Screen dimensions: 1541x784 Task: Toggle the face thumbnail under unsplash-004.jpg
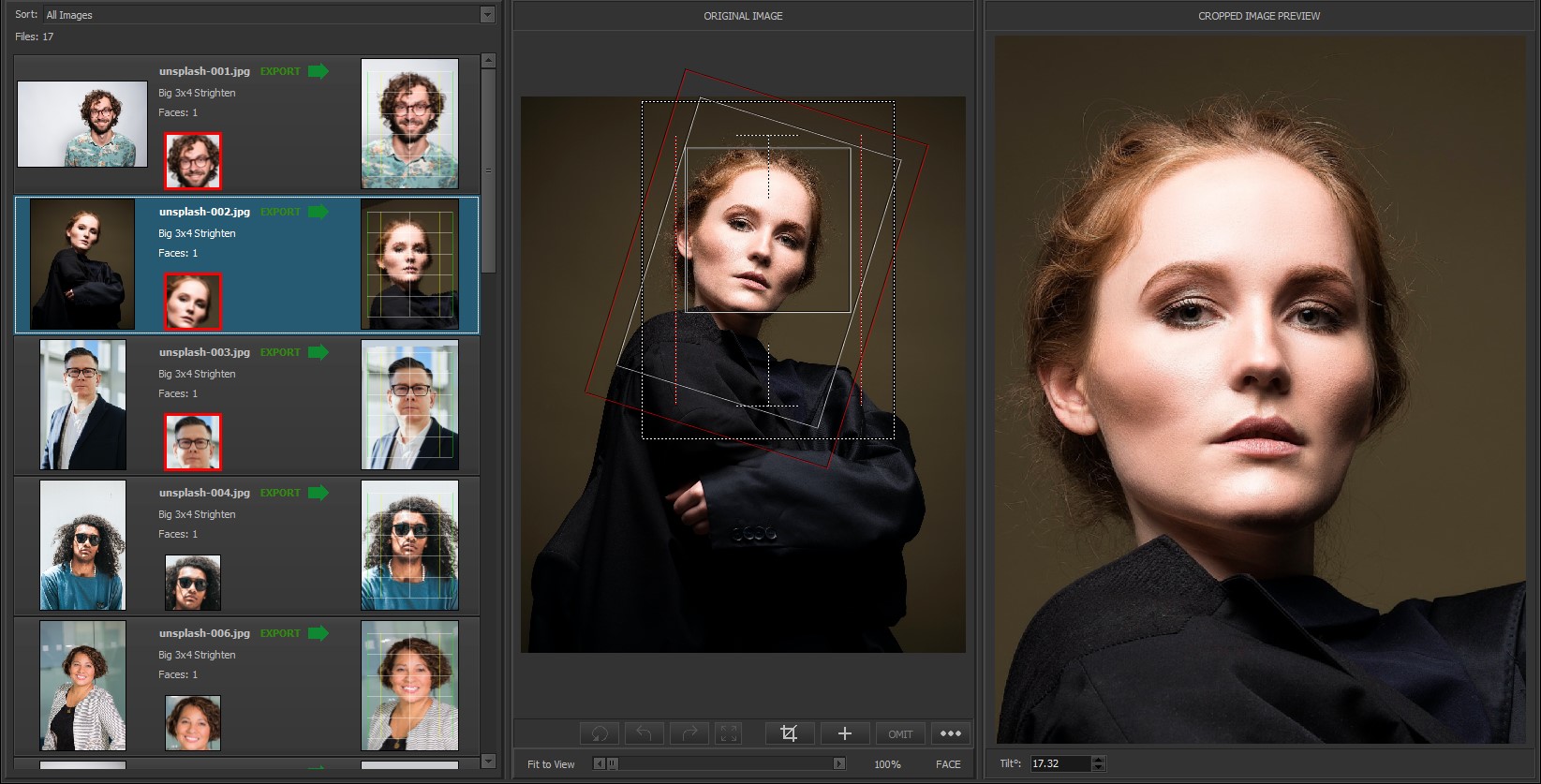point(193,583)
